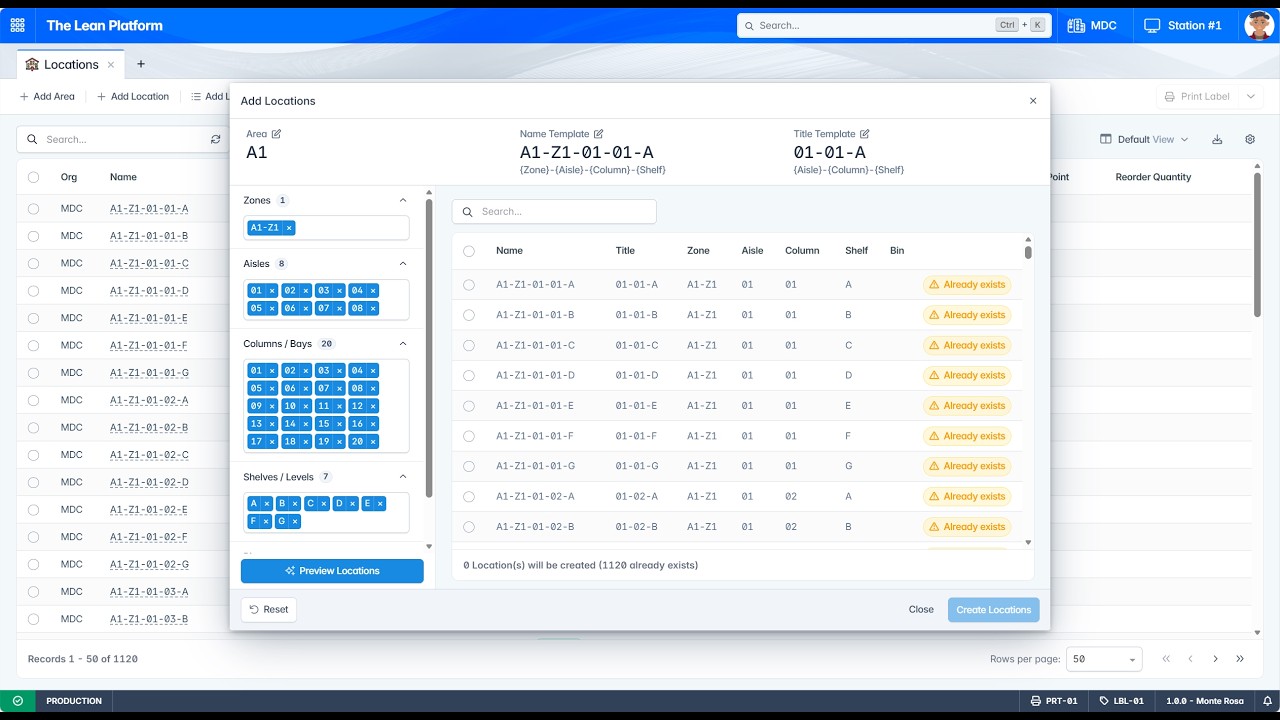
Task: Go to the last page of records
Action: [x=1240, y=659]
